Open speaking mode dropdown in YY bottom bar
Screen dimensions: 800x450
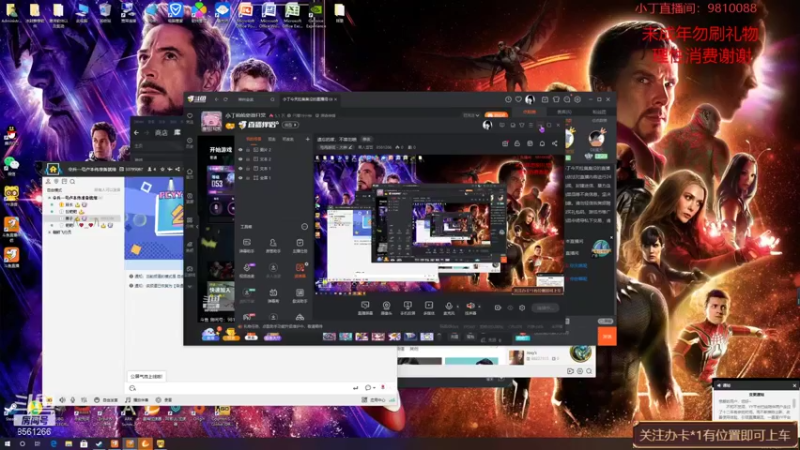106,400
